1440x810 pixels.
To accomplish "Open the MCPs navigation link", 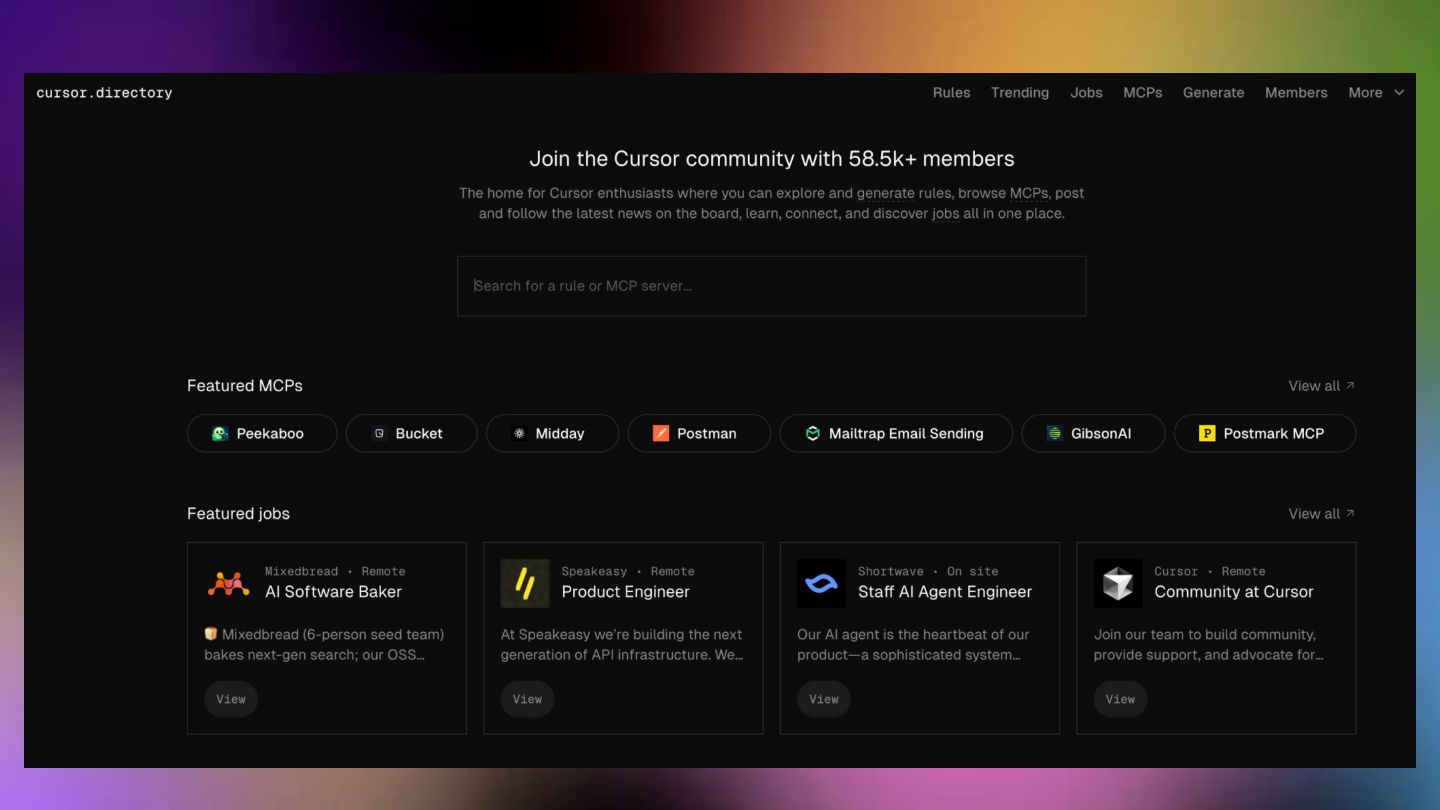I will pos(1142,92).
